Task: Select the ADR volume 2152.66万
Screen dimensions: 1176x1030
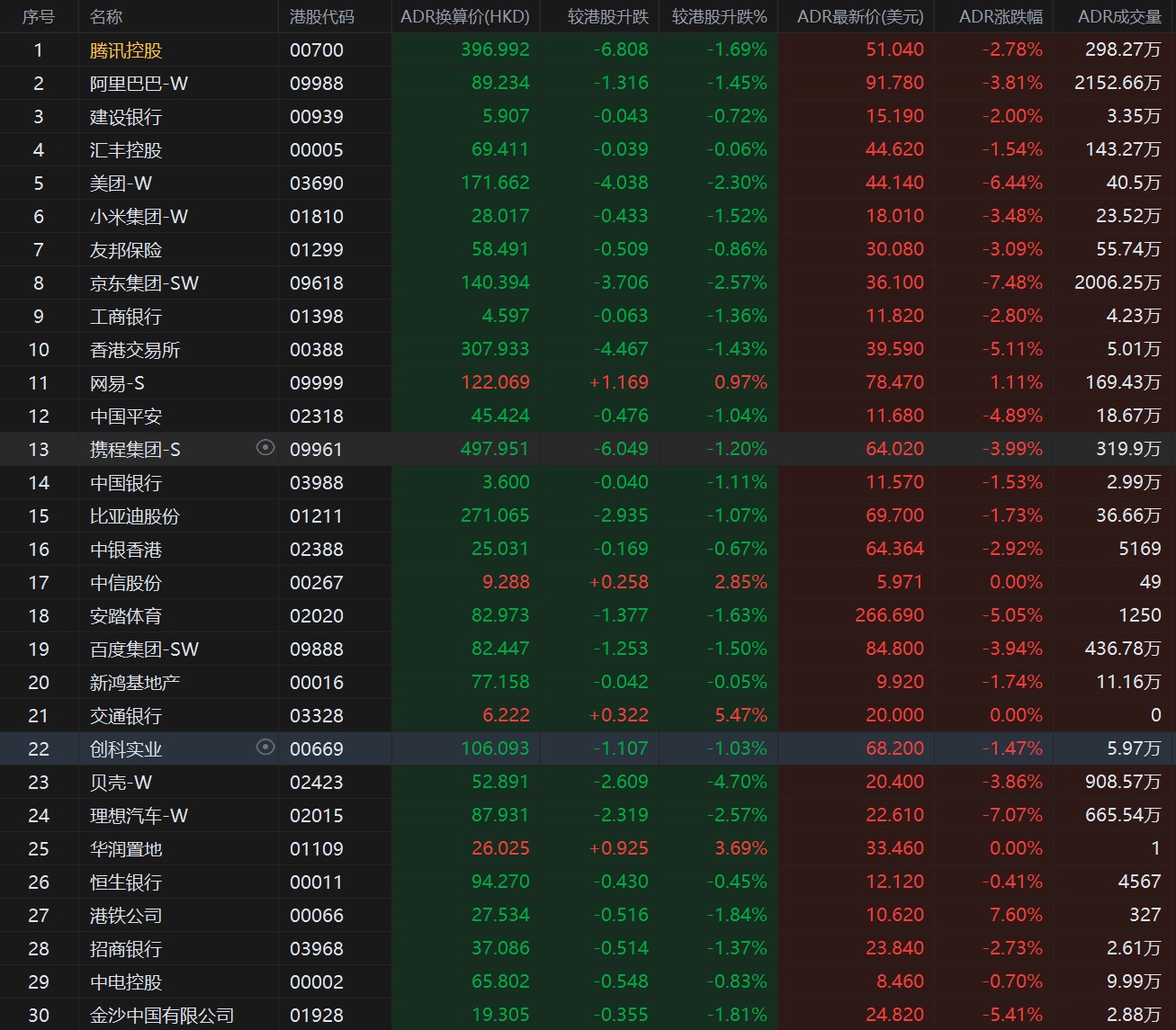Action: click(x=1118, y=84)
